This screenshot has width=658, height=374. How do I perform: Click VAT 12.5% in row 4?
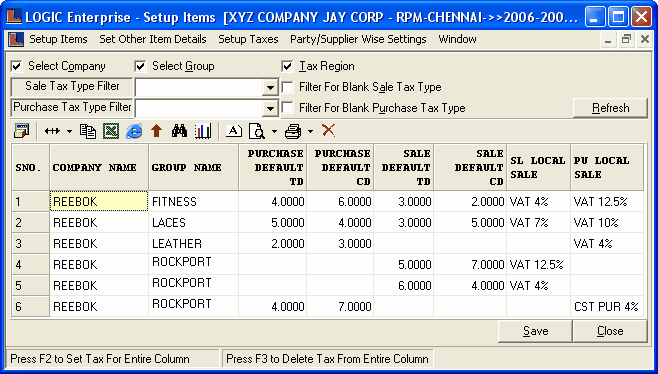pyautogui.click(x=539, y=264)
